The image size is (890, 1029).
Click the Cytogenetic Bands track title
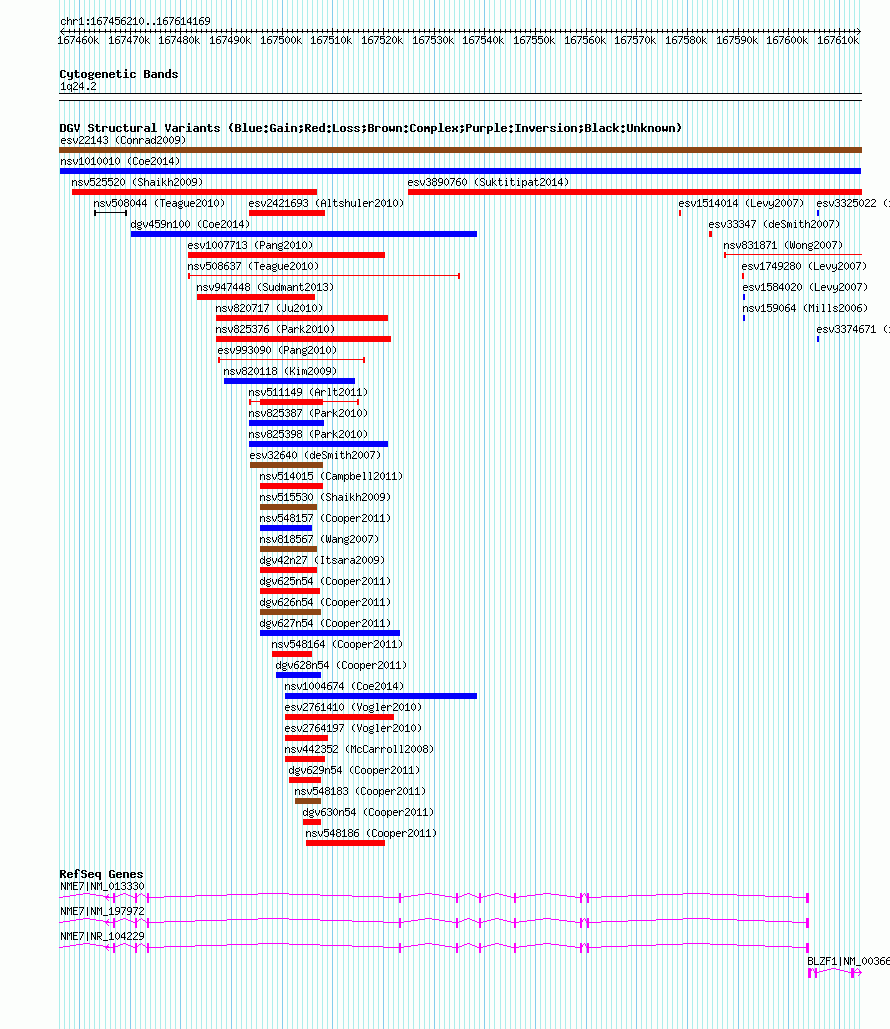119,74
